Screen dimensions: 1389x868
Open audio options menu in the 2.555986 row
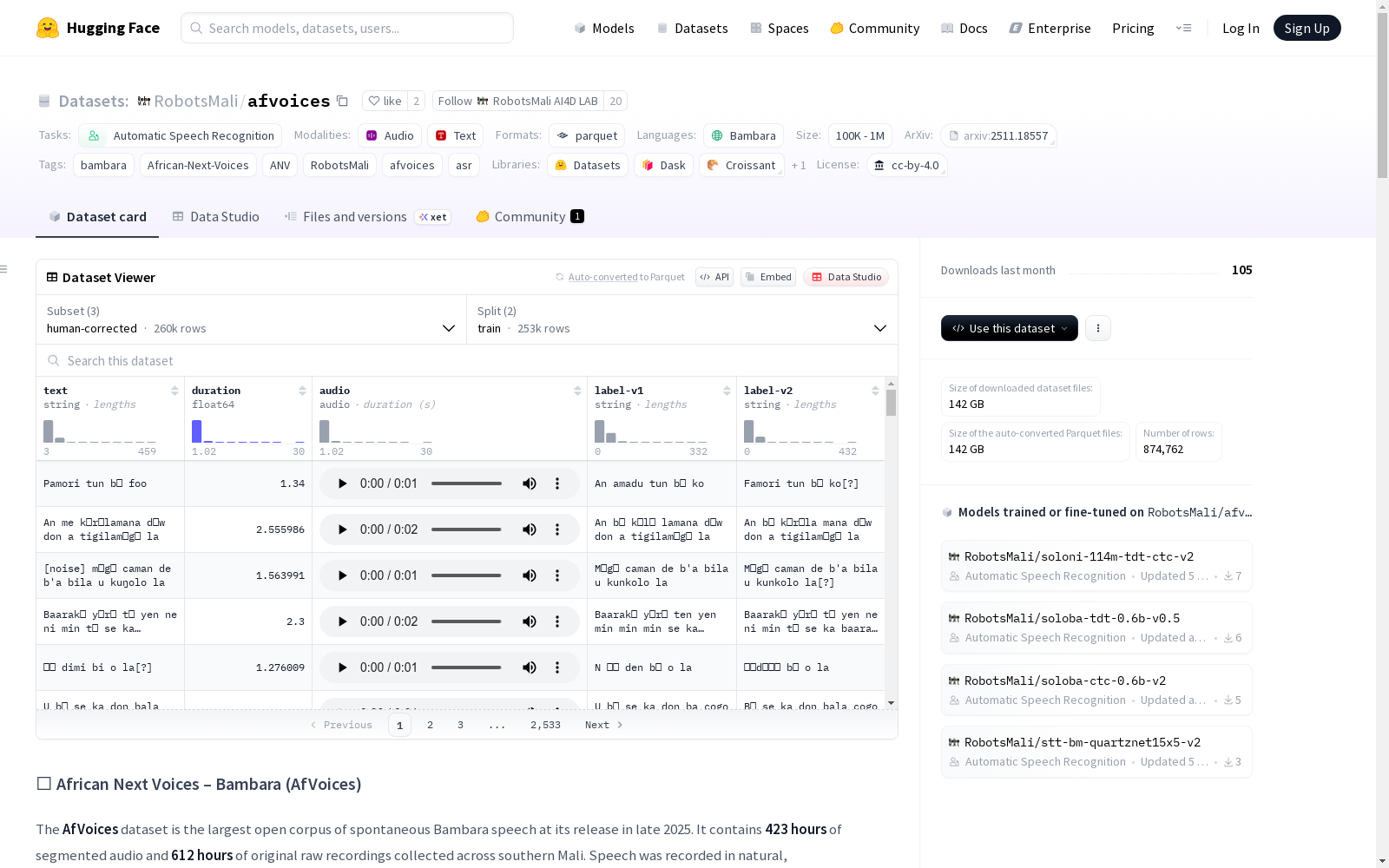pyautogui.click(x=557, y=529)
